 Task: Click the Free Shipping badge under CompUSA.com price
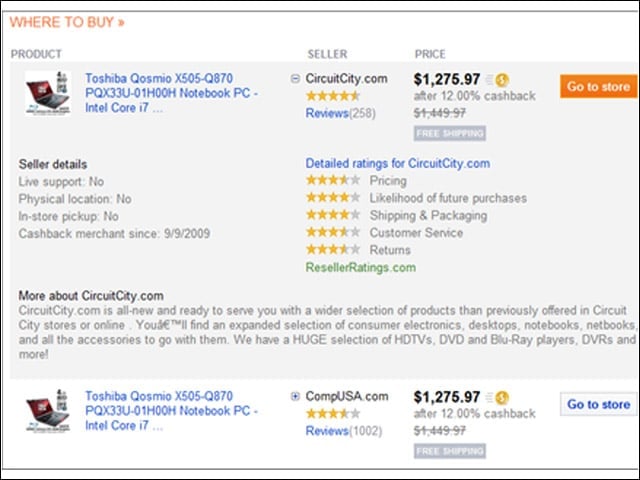(450, 451)
